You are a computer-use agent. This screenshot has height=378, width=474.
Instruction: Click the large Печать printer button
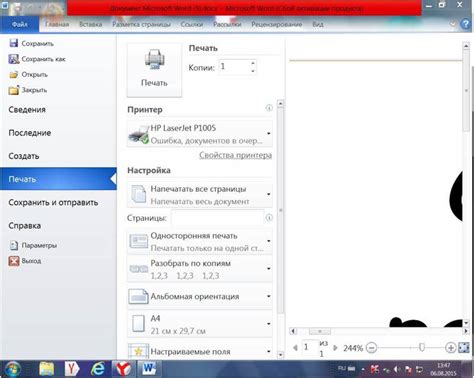tap(154, 70)
